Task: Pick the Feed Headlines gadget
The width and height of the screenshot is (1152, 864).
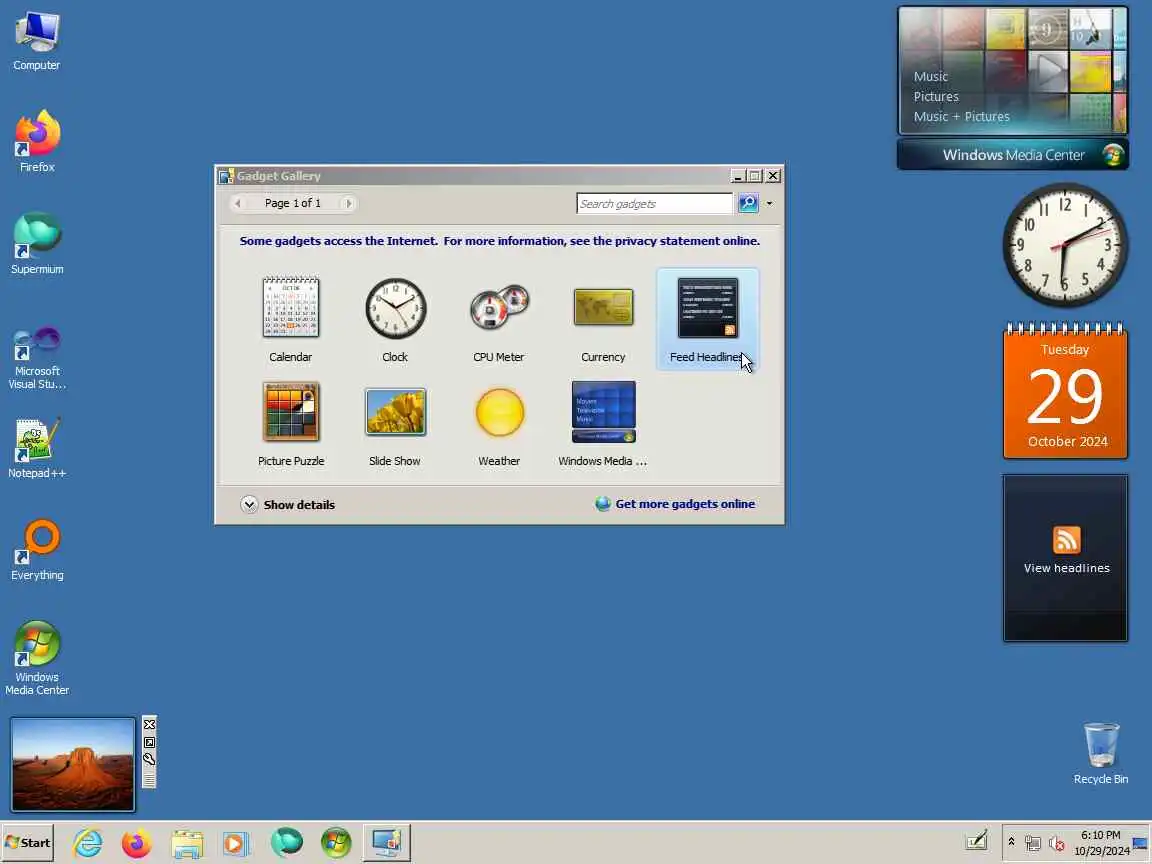Action: coord(707,319)
